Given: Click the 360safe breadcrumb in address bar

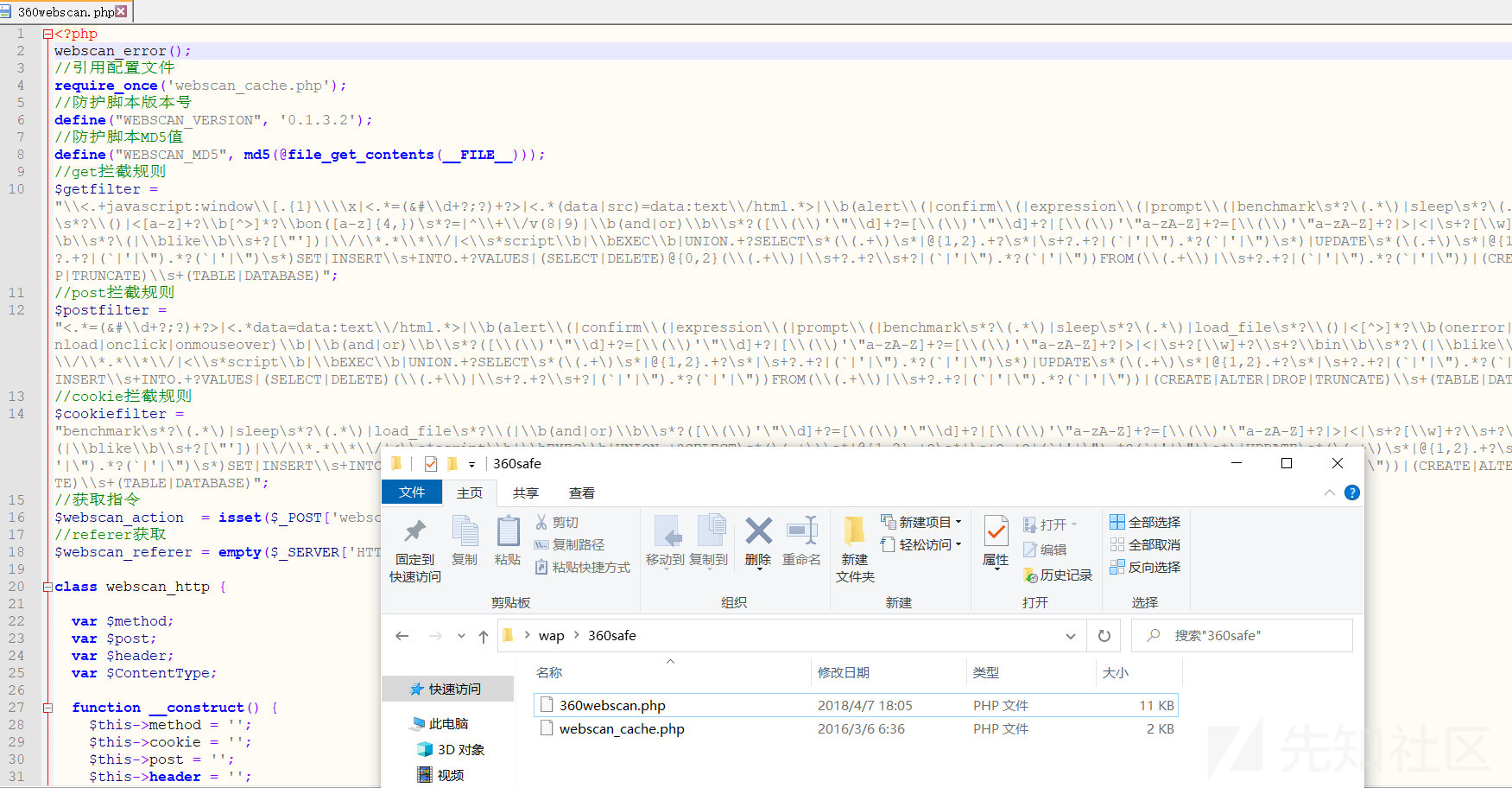Looking at the screenshot, I should (x=612, y=636).
